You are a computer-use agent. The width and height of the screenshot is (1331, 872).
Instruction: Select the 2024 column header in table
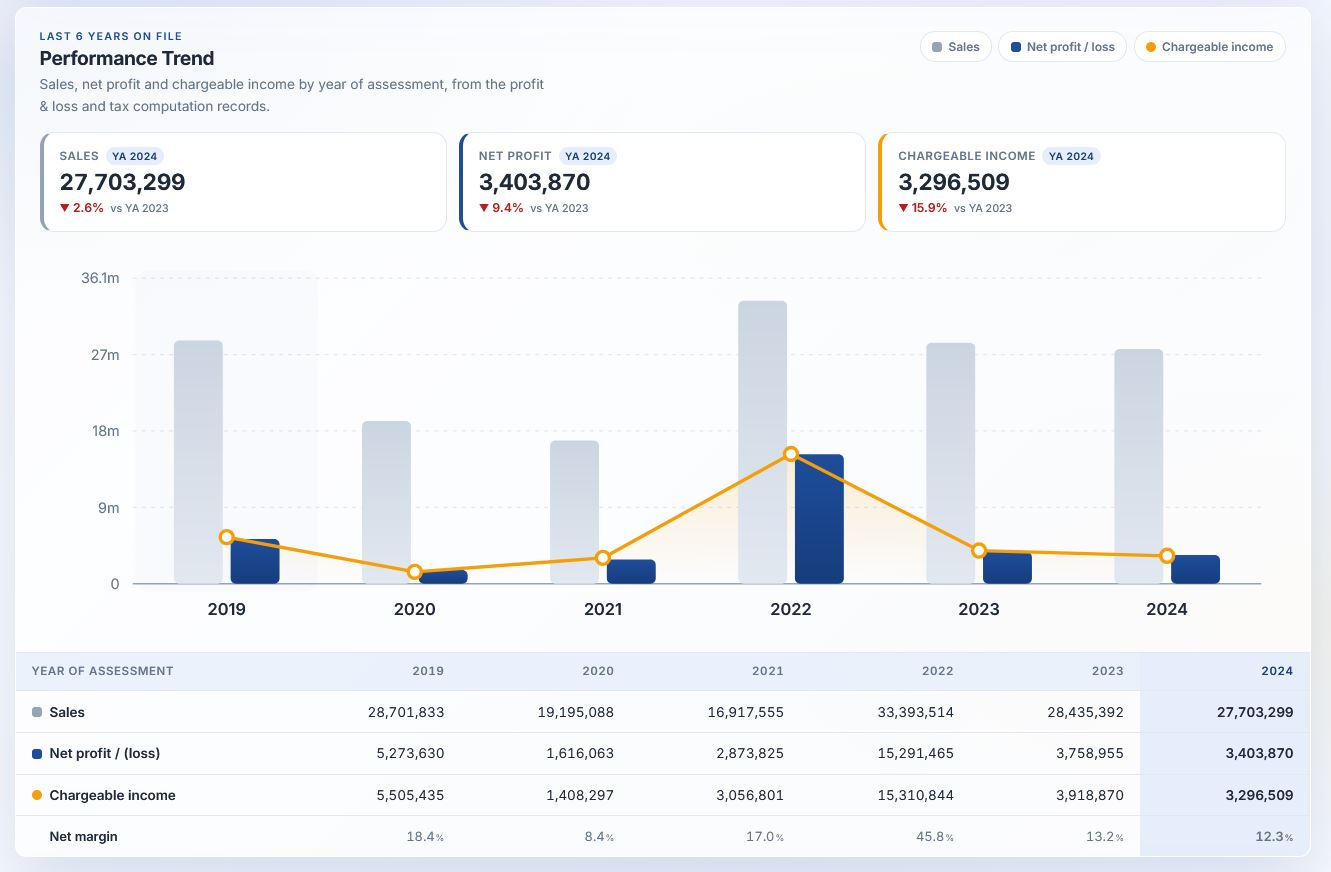coord(1277,671)
